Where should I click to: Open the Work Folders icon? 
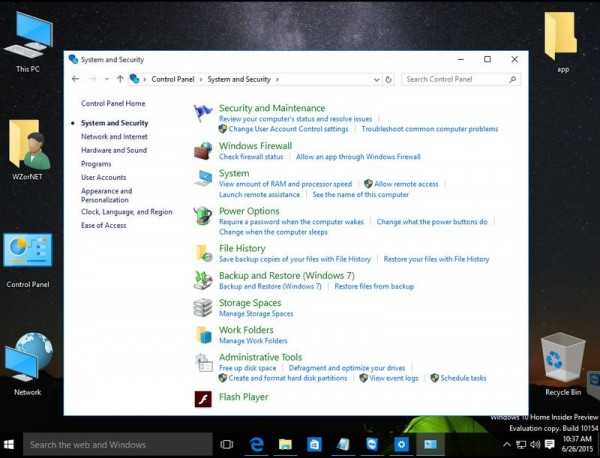click(203, 335)
